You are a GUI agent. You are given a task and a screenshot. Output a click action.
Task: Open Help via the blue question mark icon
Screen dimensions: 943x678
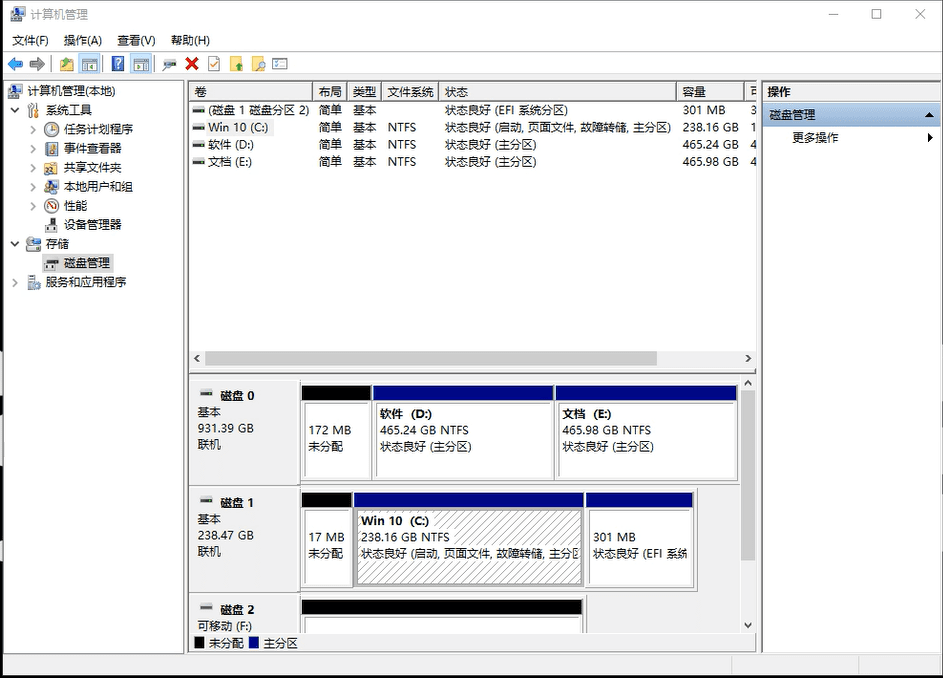[x=118, y=63]
